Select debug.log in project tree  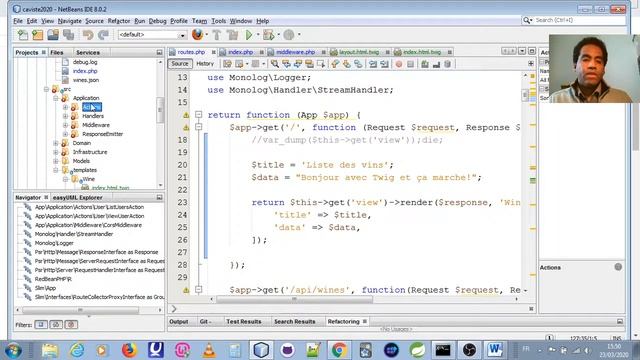[x=85, y=62]
